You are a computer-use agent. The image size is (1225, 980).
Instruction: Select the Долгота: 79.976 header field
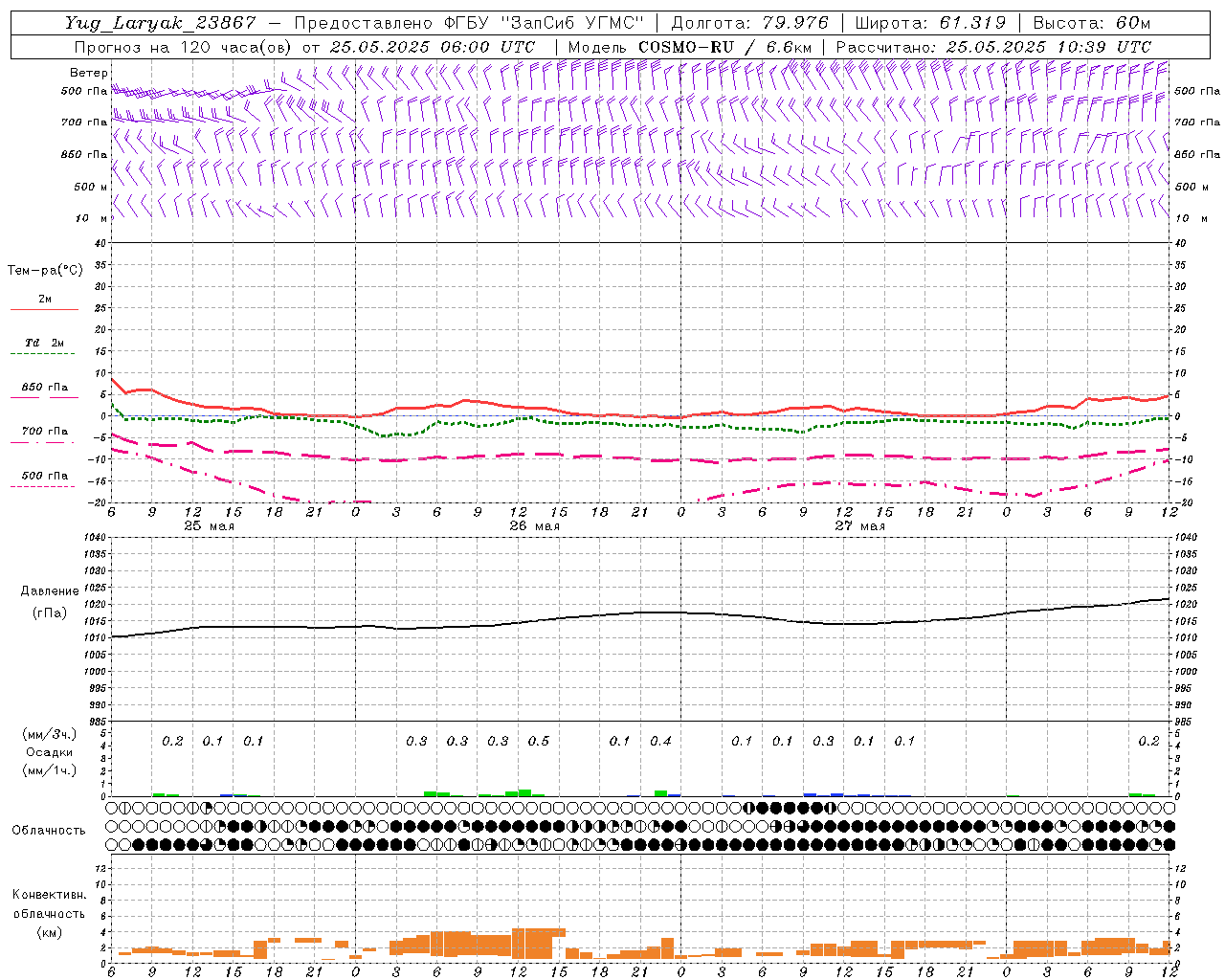coord(749,23)
